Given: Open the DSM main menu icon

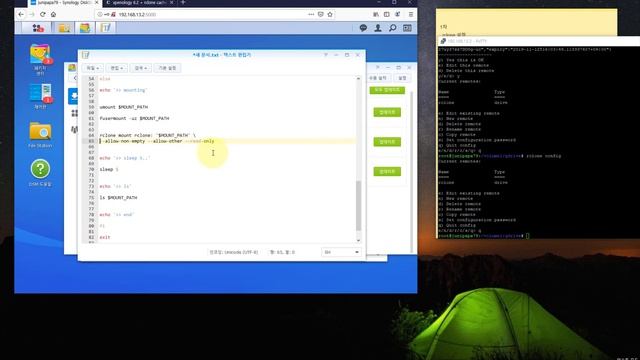Looking at the screenshot, I should tap(38, 28).
